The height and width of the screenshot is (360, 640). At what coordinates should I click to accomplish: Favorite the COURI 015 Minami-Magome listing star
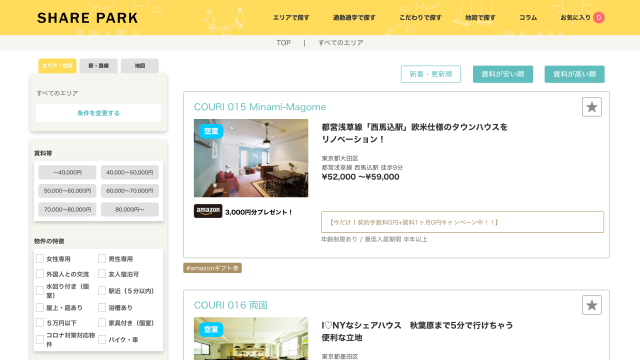(x=591, y=107)
